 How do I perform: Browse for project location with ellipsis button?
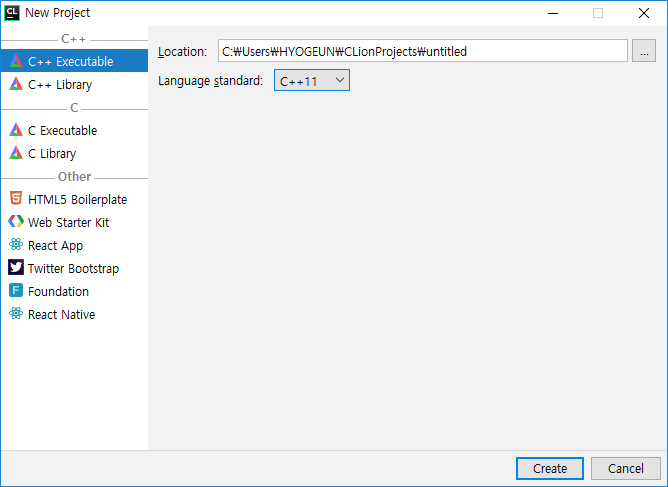point(644,51)
